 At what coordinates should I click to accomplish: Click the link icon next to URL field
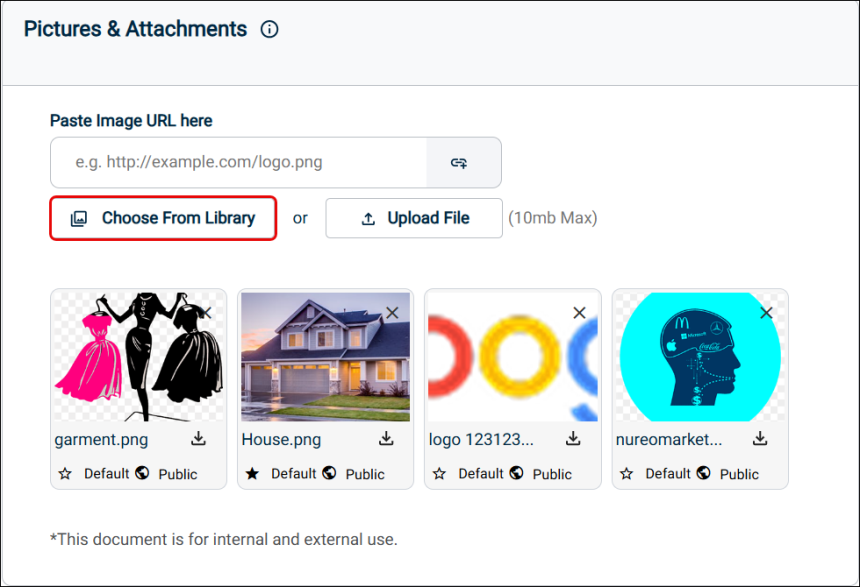click(459, 162)
